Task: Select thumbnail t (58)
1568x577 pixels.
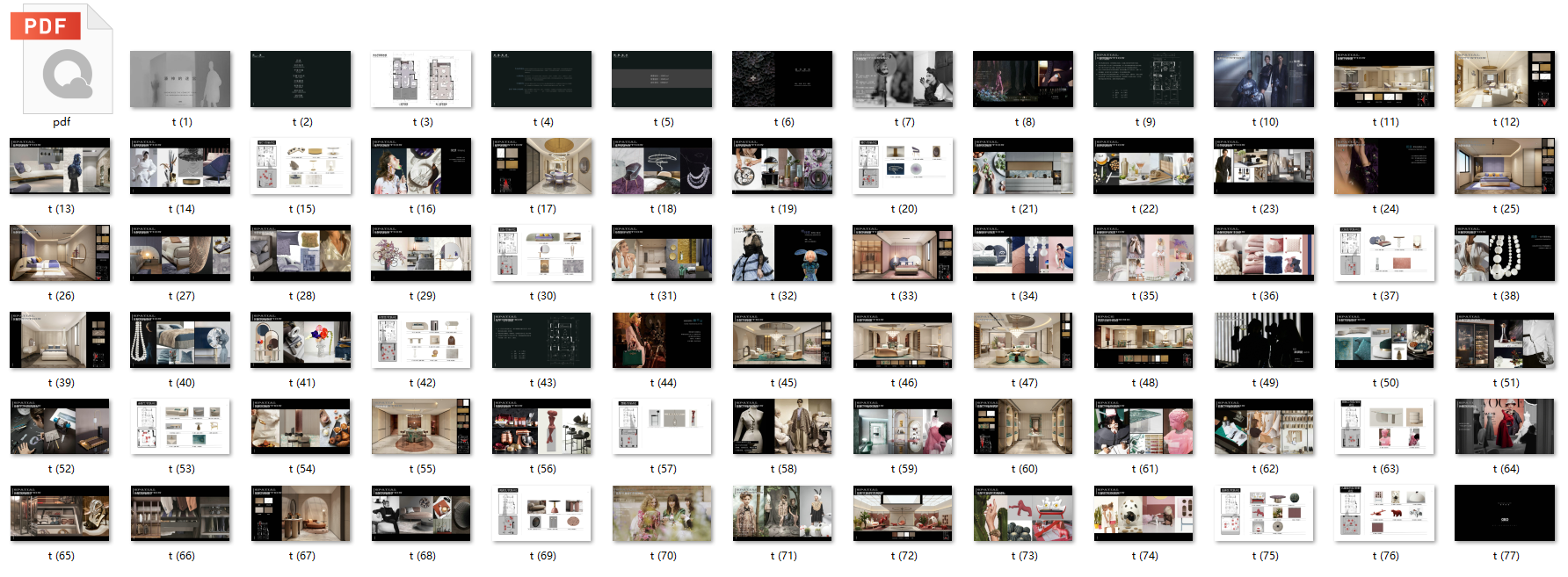Action: [x=782, y=426]
